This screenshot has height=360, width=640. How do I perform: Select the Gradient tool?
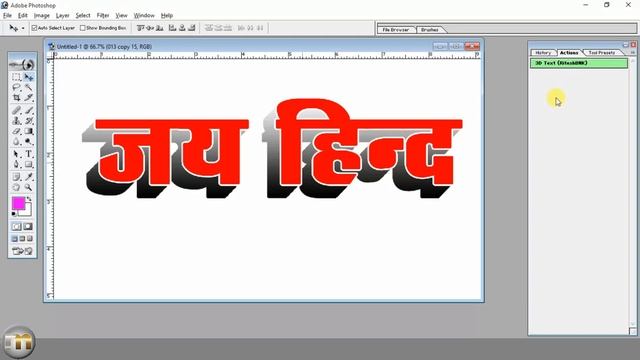29,131
